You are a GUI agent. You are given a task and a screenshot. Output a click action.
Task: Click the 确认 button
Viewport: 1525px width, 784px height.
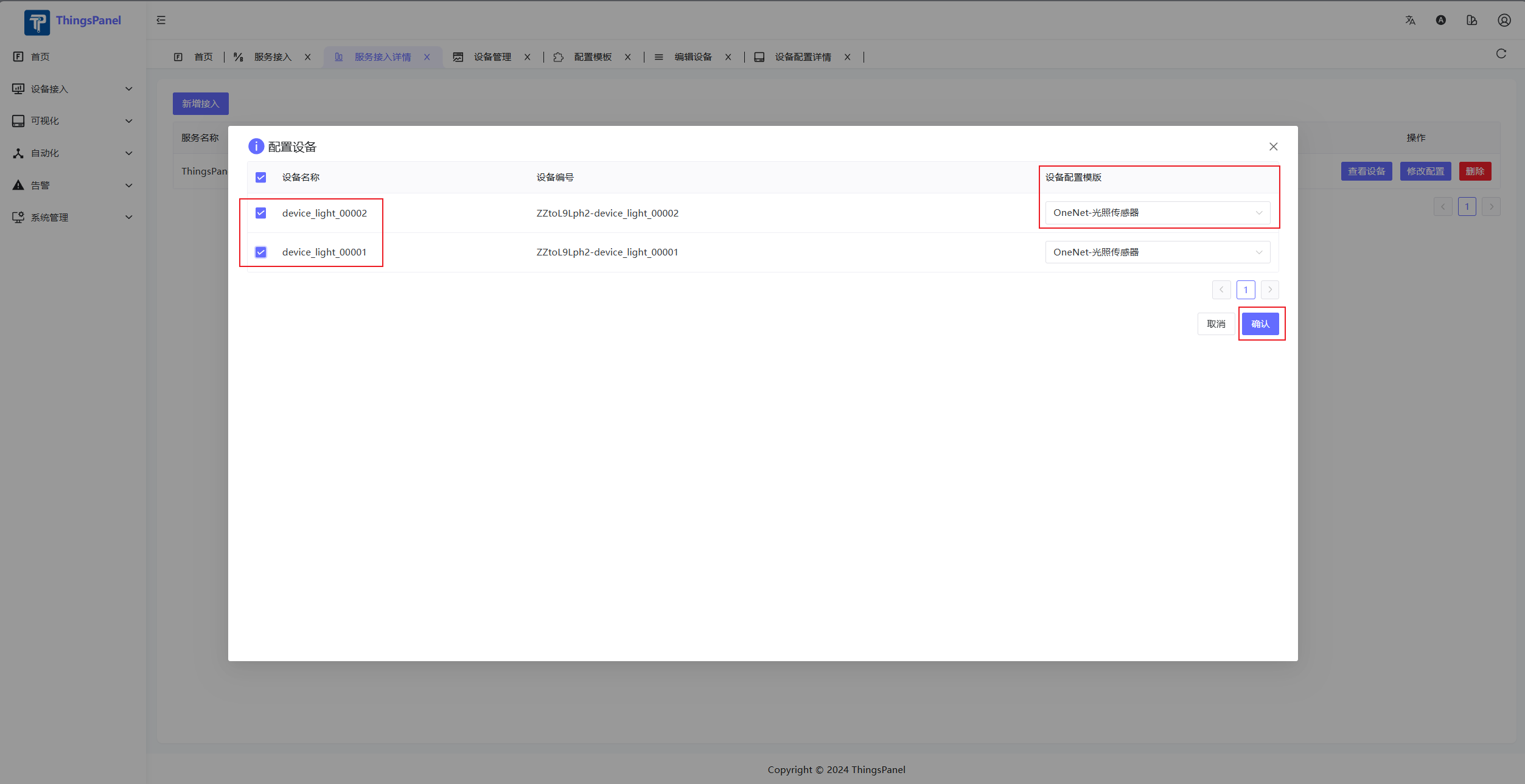pyautogui.click(x=1260, y=324)
